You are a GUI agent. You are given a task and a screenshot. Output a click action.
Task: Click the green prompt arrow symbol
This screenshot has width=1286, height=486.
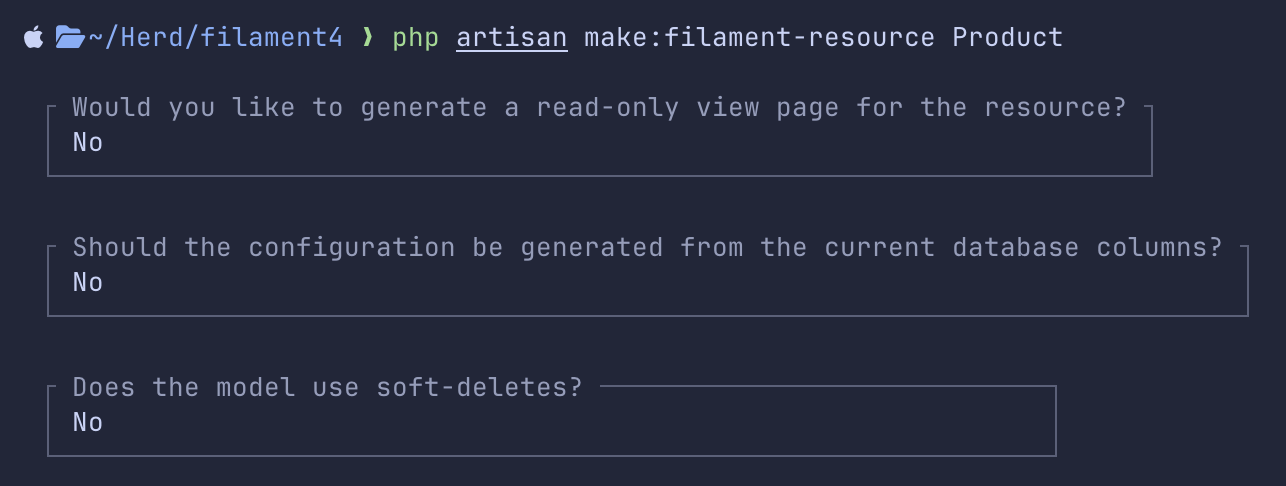tap(368, 38)
